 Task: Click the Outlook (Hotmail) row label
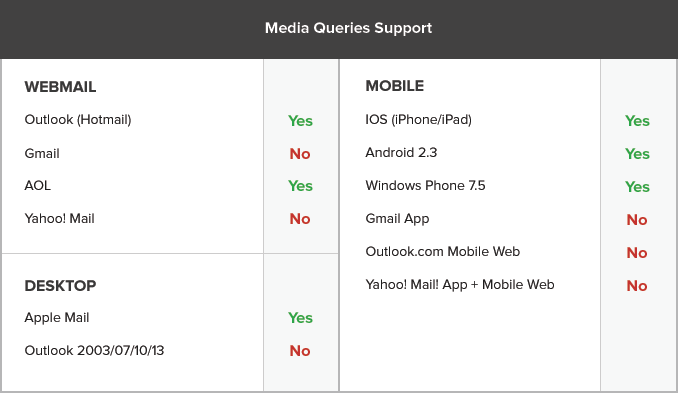[x=78, y=119]
